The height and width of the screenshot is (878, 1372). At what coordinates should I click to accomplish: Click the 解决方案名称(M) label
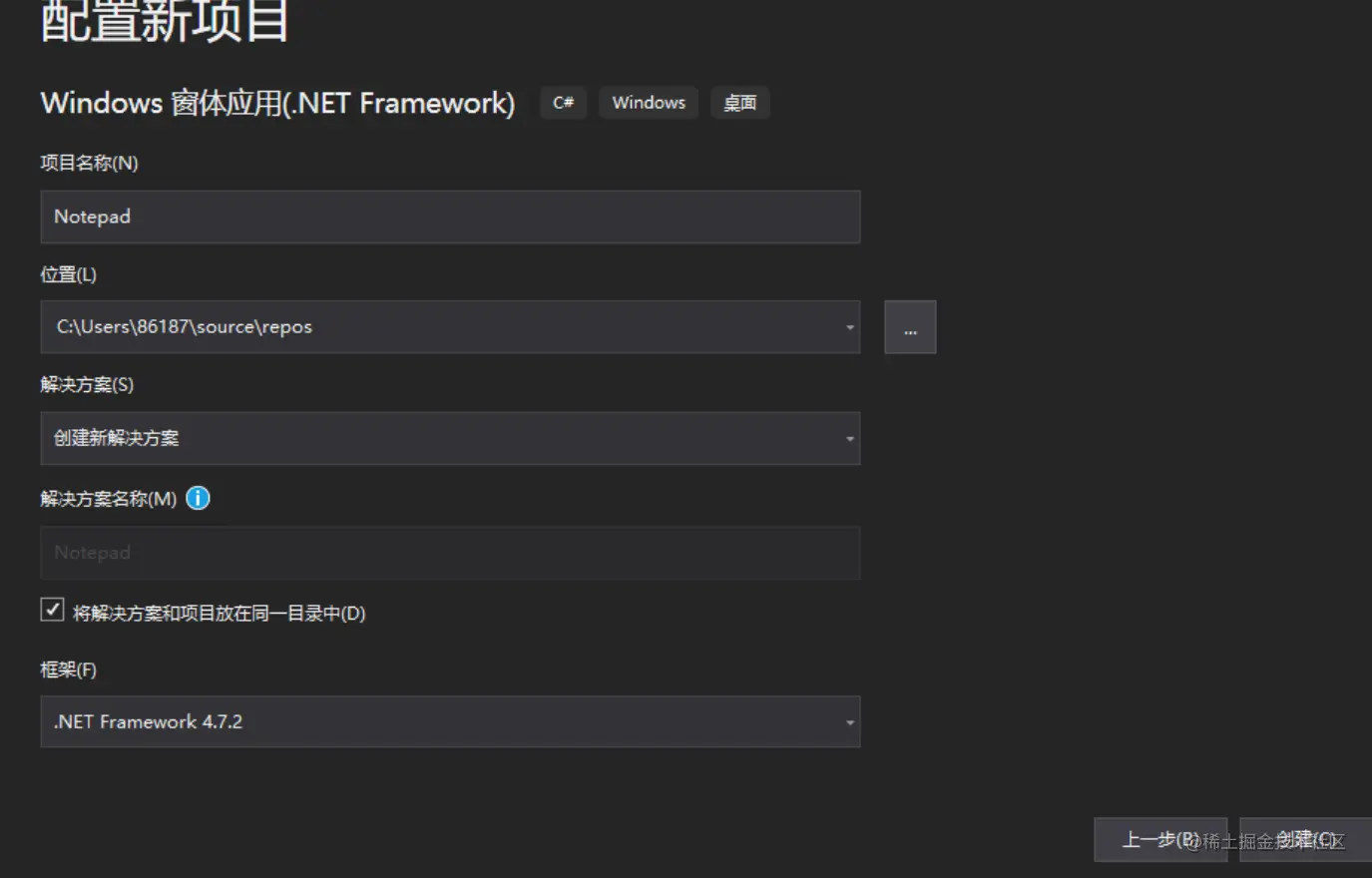[x=108, y=499]
